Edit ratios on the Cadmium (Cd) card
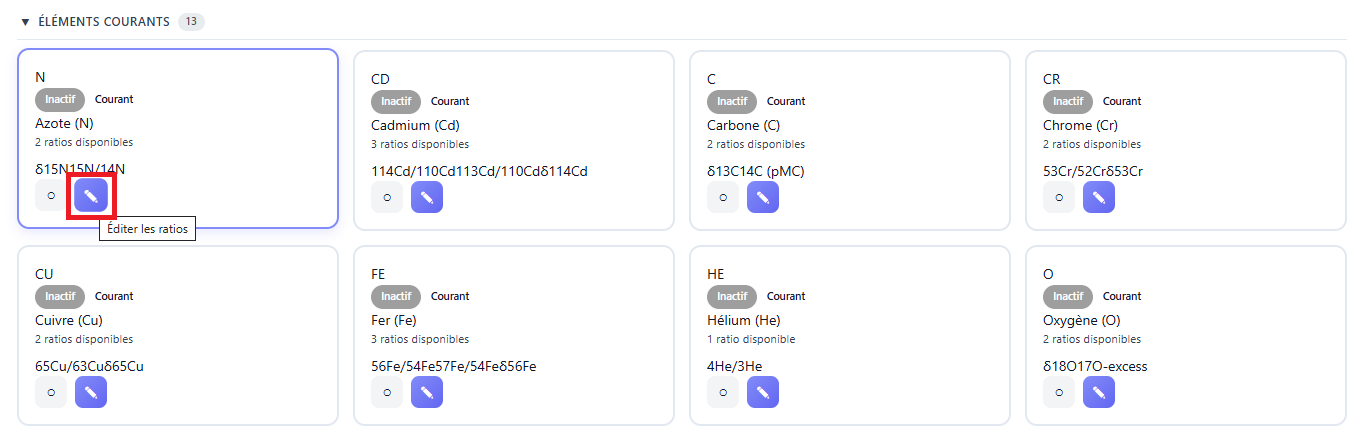 click(427, 197)
